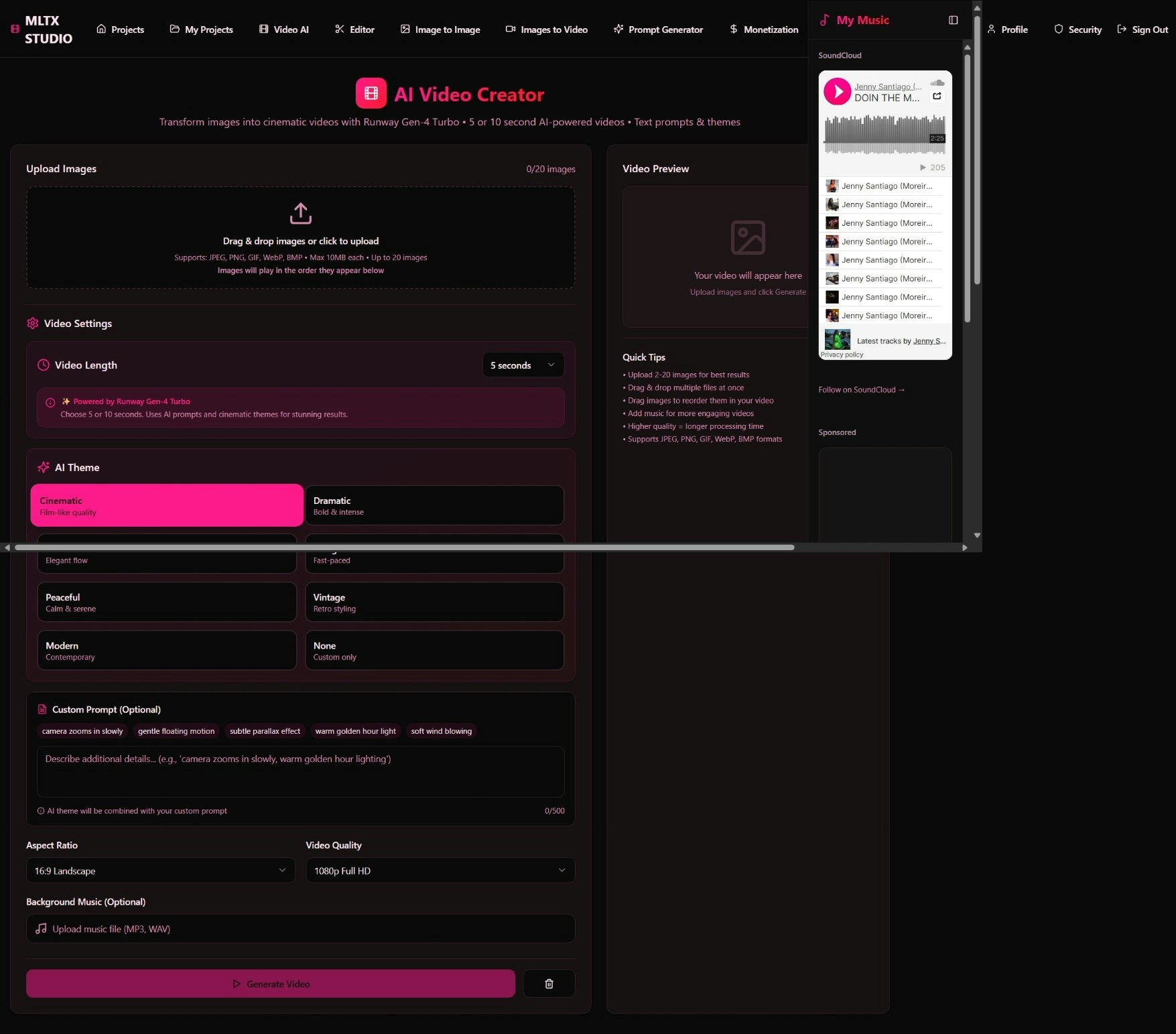Click the page vertical scrollbar thumb
Image resolution: width=1176 pixels, height=1034 pixels.
tap(977, 151)
